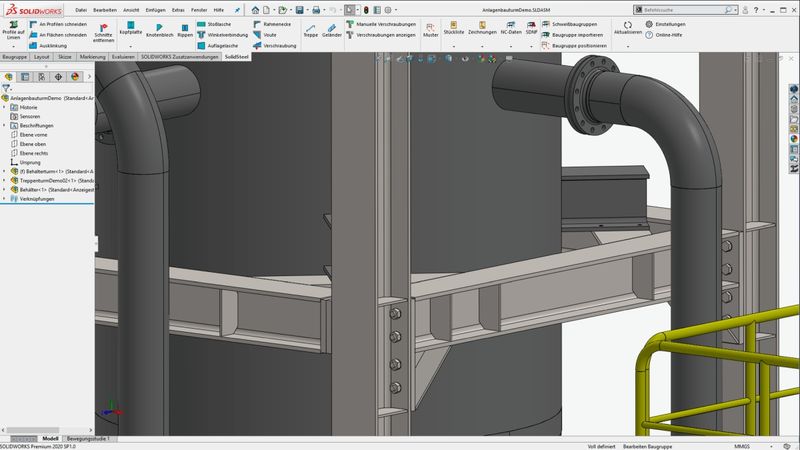Expand the Beschriftungen tree node

5,126
